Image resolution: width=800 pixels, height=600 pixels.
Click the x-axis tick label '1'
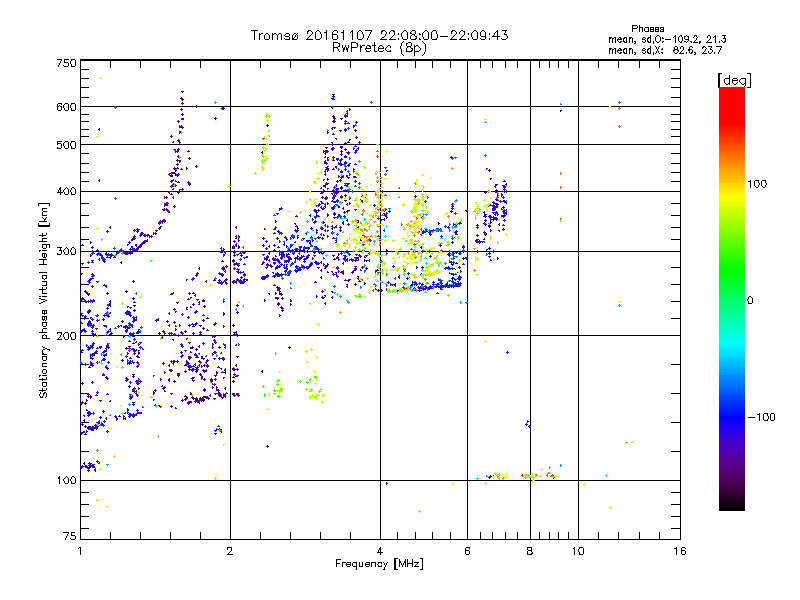tap(80, 551)
